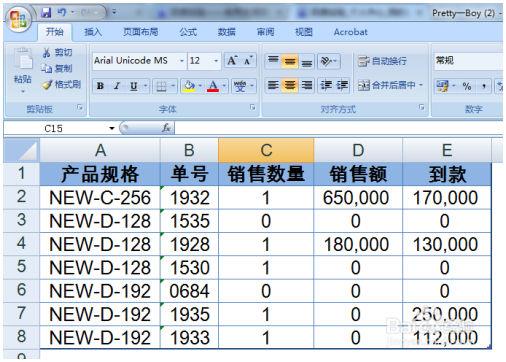The height and width of the screenshot is (362, 506).
Task: Increase the font size
Action: [232, 61]
